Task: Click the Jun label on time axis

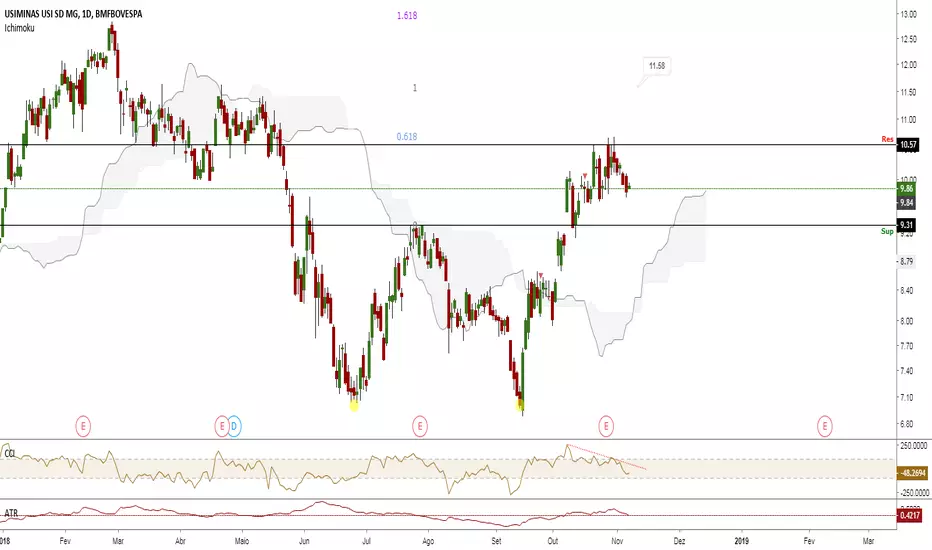Action: pos(304,541)
